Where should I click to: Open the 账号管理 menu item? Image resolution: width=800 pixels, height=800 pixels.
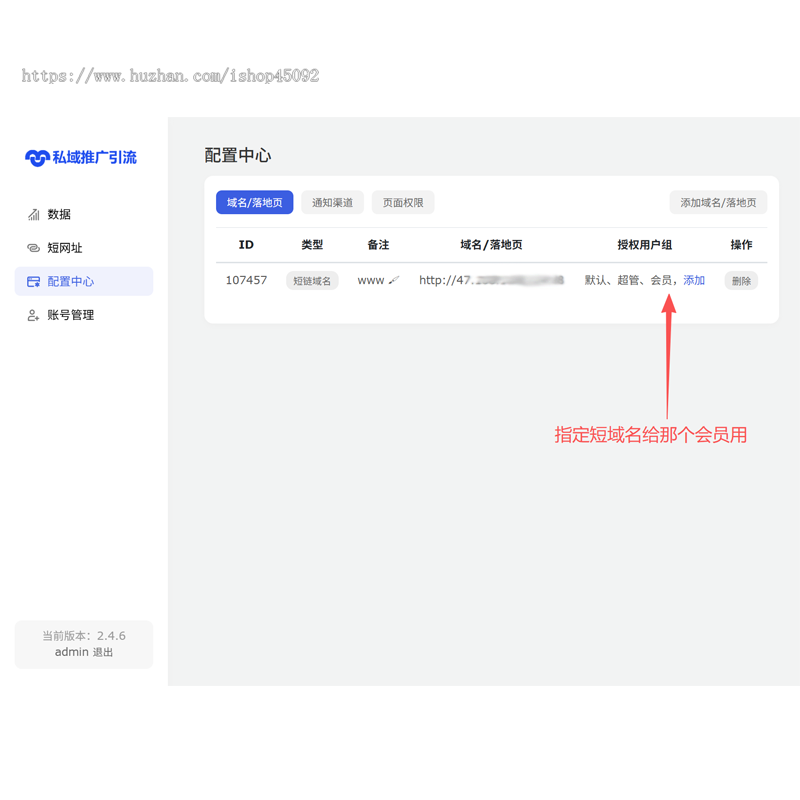click(x=84, y=315)
